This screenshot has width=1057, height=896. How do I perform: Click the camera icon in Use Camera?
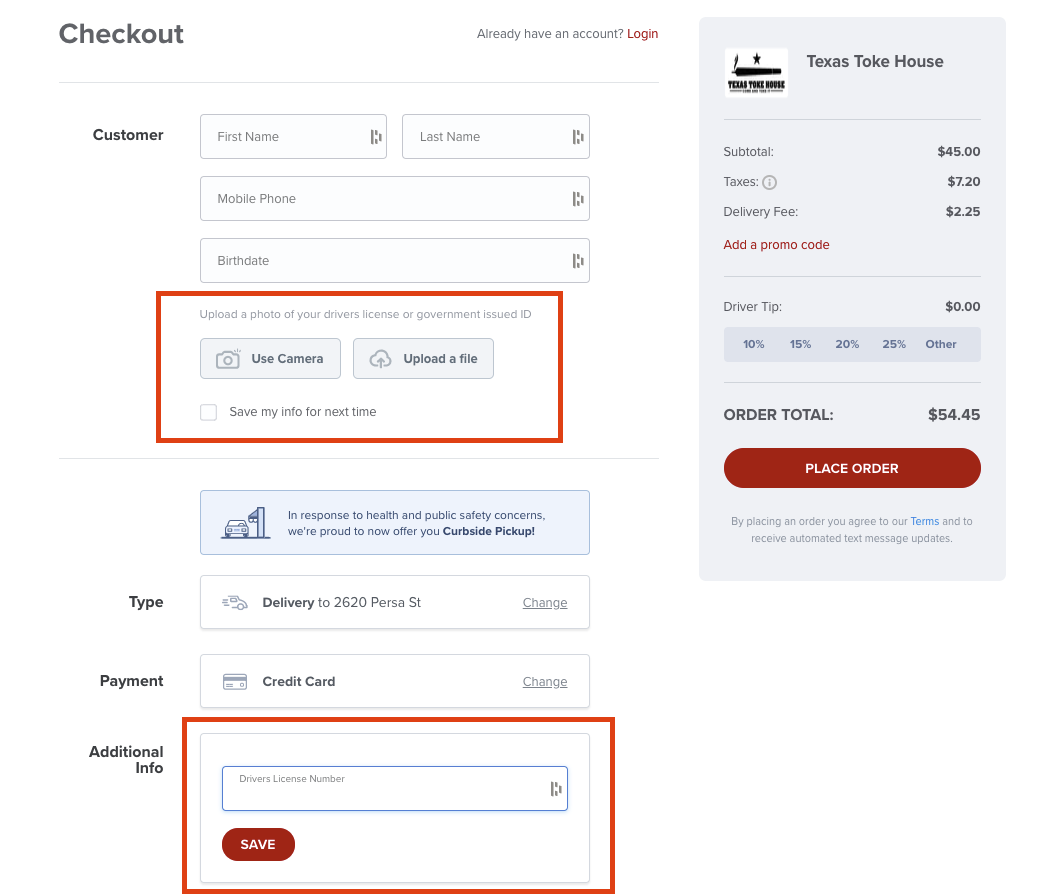coord(228,359)
